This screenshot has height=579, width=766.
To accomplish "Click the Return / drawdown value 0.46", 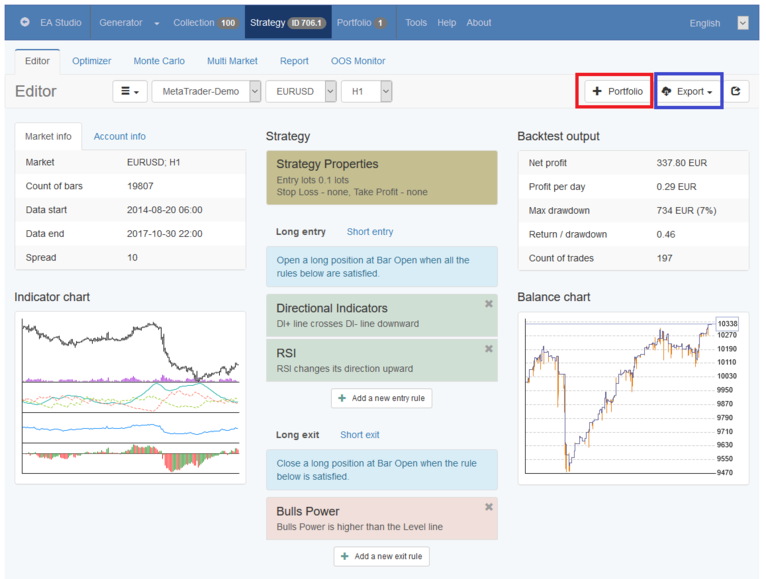I will coord(665,235).
